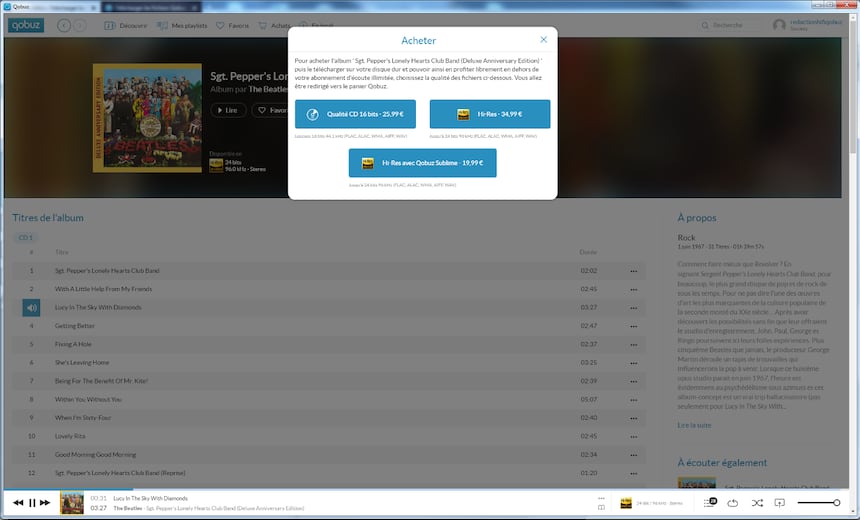This screenshot has width=860, height=520.
Task: Select track Lovely Rita
Action: click(329, 436)
